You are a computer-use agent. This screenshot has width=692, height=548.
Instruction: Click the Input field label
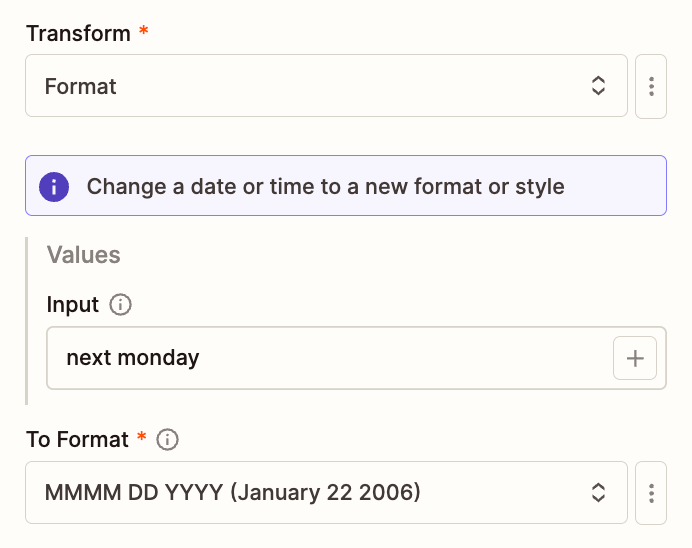pyautogui.click(x=73, y=305)
